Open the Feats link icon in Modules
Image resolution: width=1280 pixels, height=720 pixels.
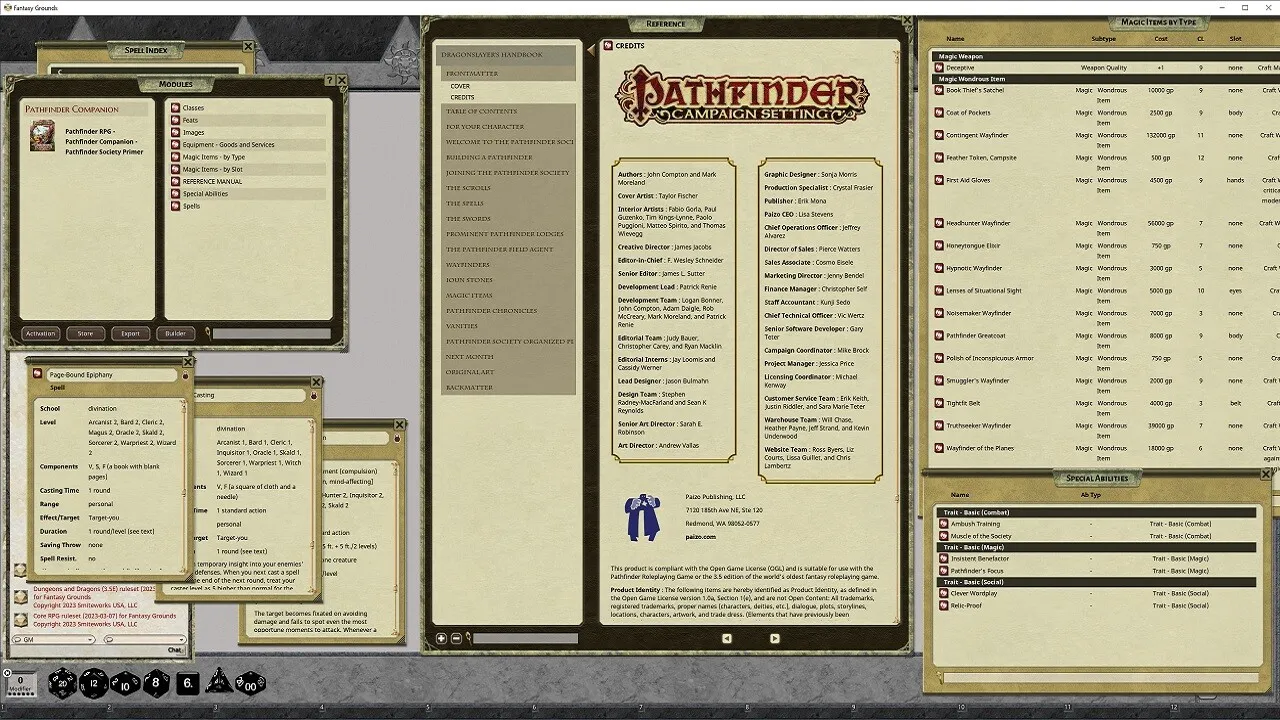point(175,120)
